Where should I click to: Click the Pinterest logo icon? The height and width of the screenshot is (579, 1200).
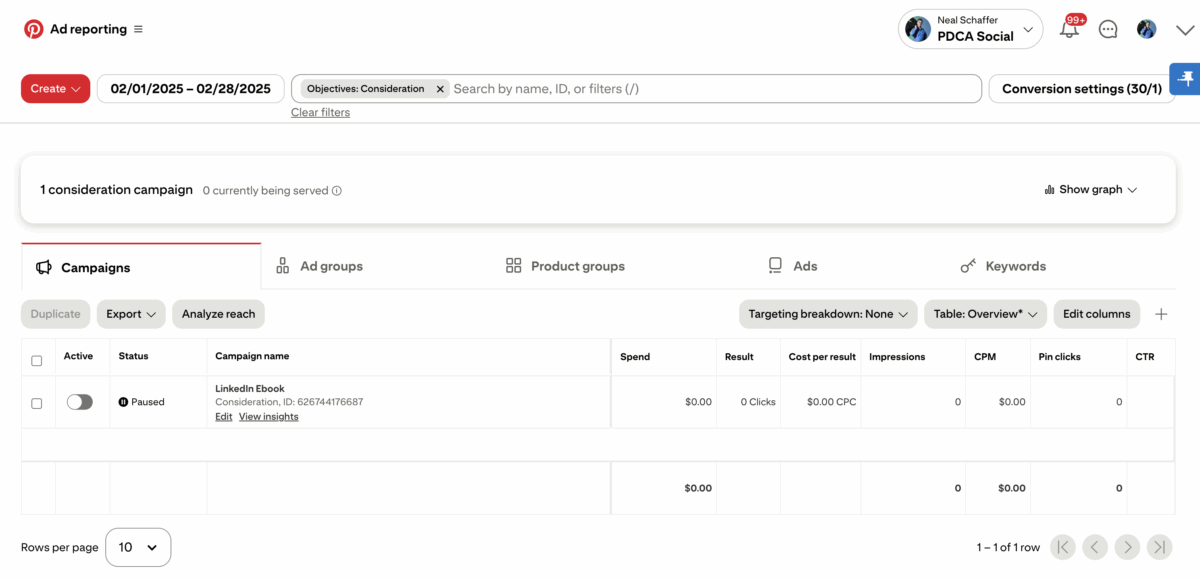pos(33,29)
